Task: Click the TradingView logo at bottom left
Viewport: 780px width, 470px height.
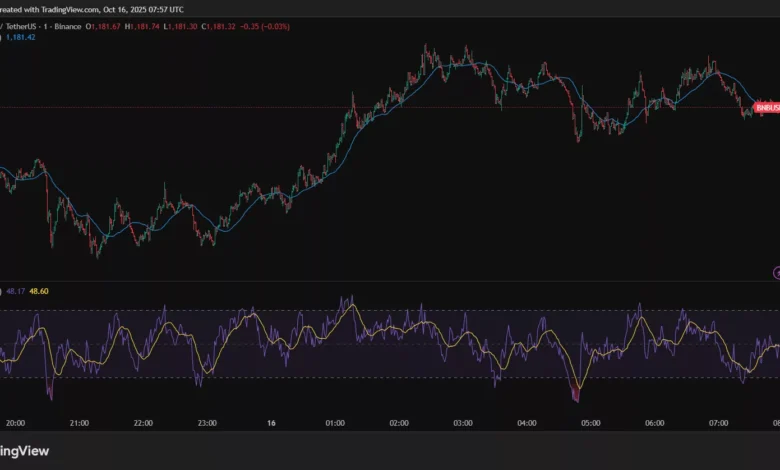Action: click(26, 450)
